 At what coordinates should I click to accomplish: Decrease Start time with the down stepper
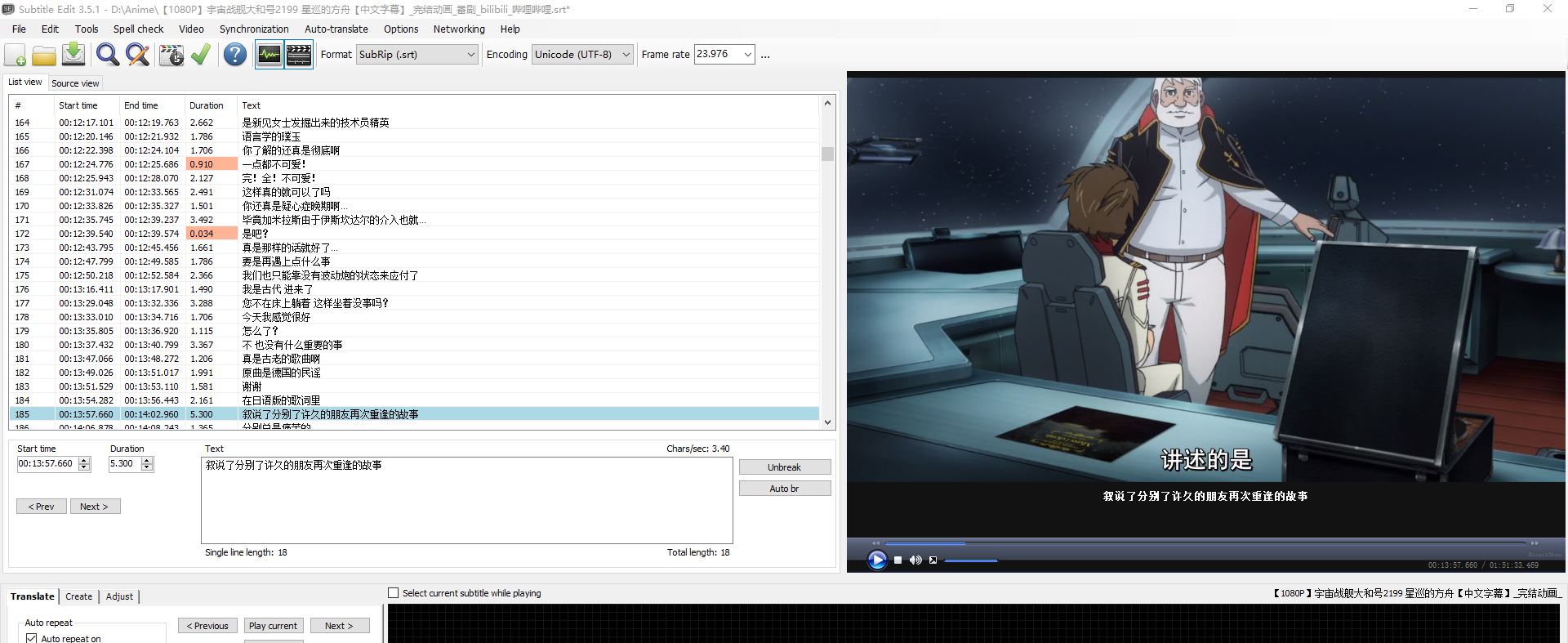pos(84,467)
